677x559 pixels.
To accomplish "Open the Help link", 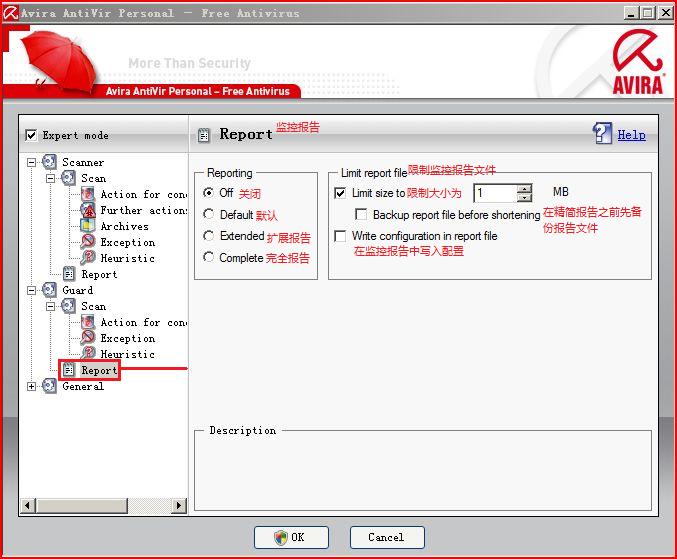I will click(x=631, y=135).
